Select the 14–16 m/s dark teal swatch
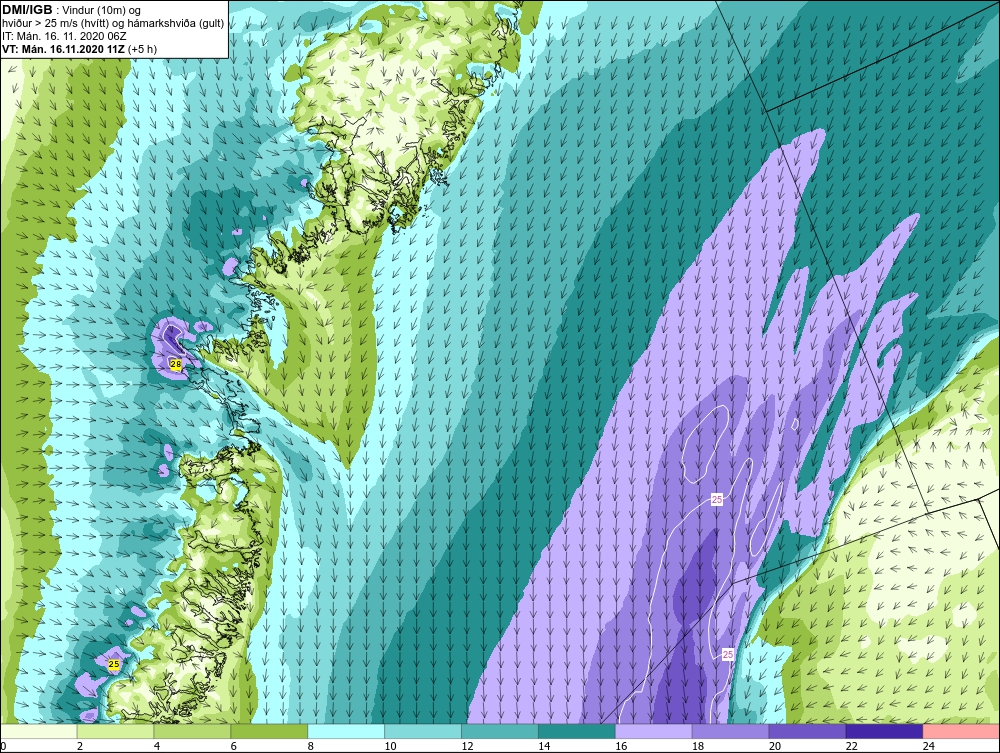1000x753 pixels. pos(577,731)
